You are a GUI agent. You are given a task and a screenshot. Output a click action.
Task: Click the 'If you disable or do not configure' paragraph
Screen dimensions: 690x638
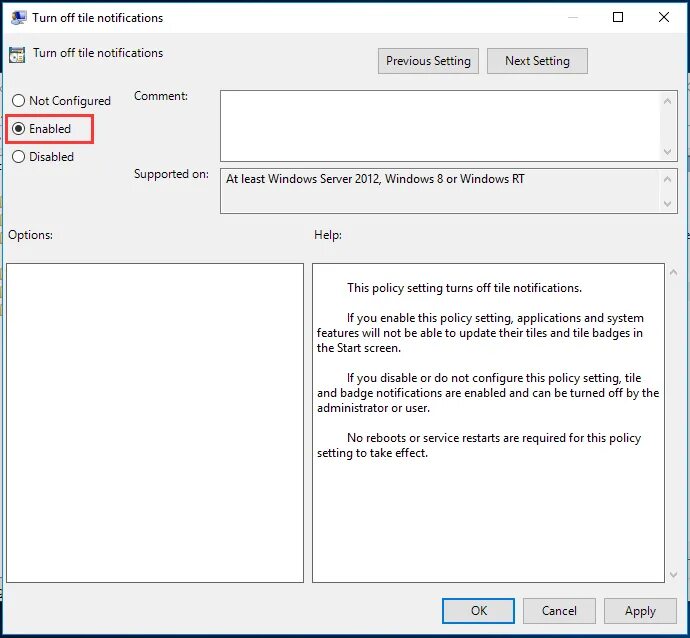pyautogui.click(x=488, y=393)
